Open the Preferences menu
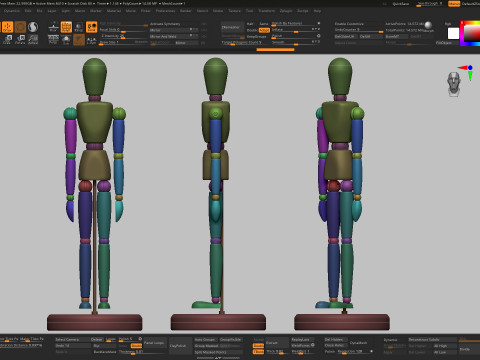Image resolution: width=480 pixels, height=360 pixels. coord(165,11)
